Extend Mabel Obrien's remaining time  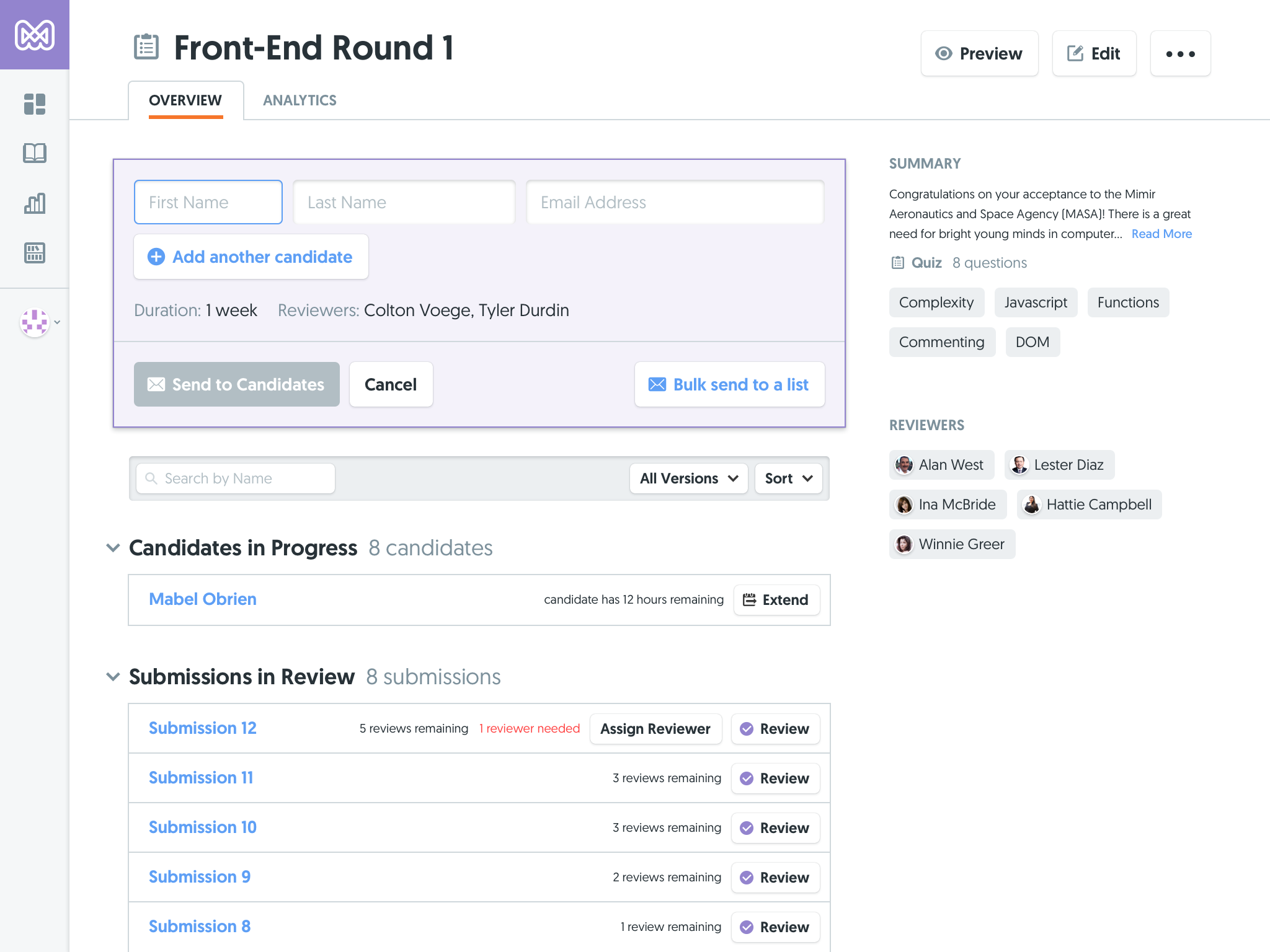coord(776,600)
